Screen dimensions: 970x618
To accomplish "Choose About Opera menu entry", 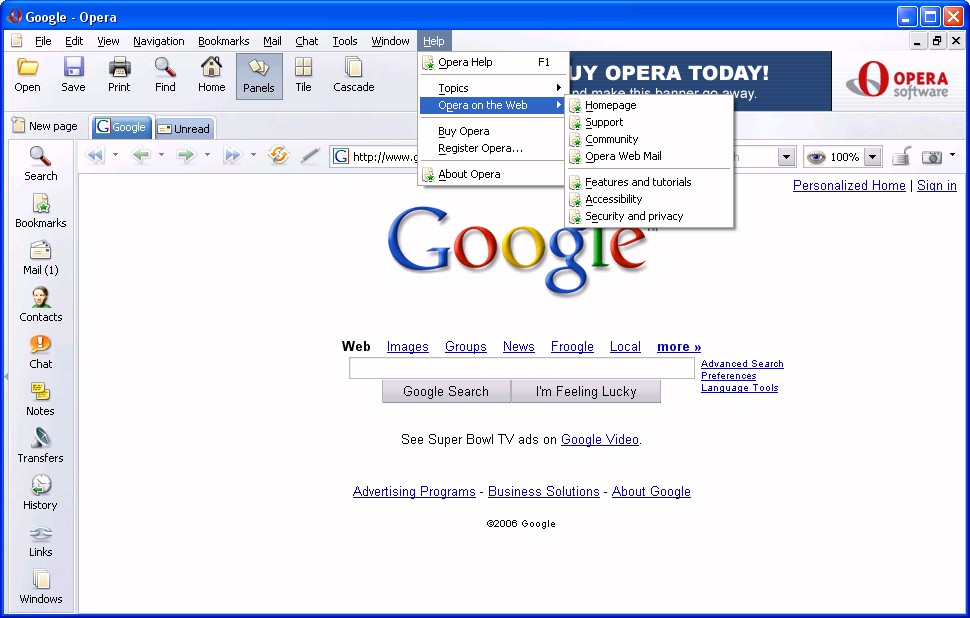I will coord(494,174).
